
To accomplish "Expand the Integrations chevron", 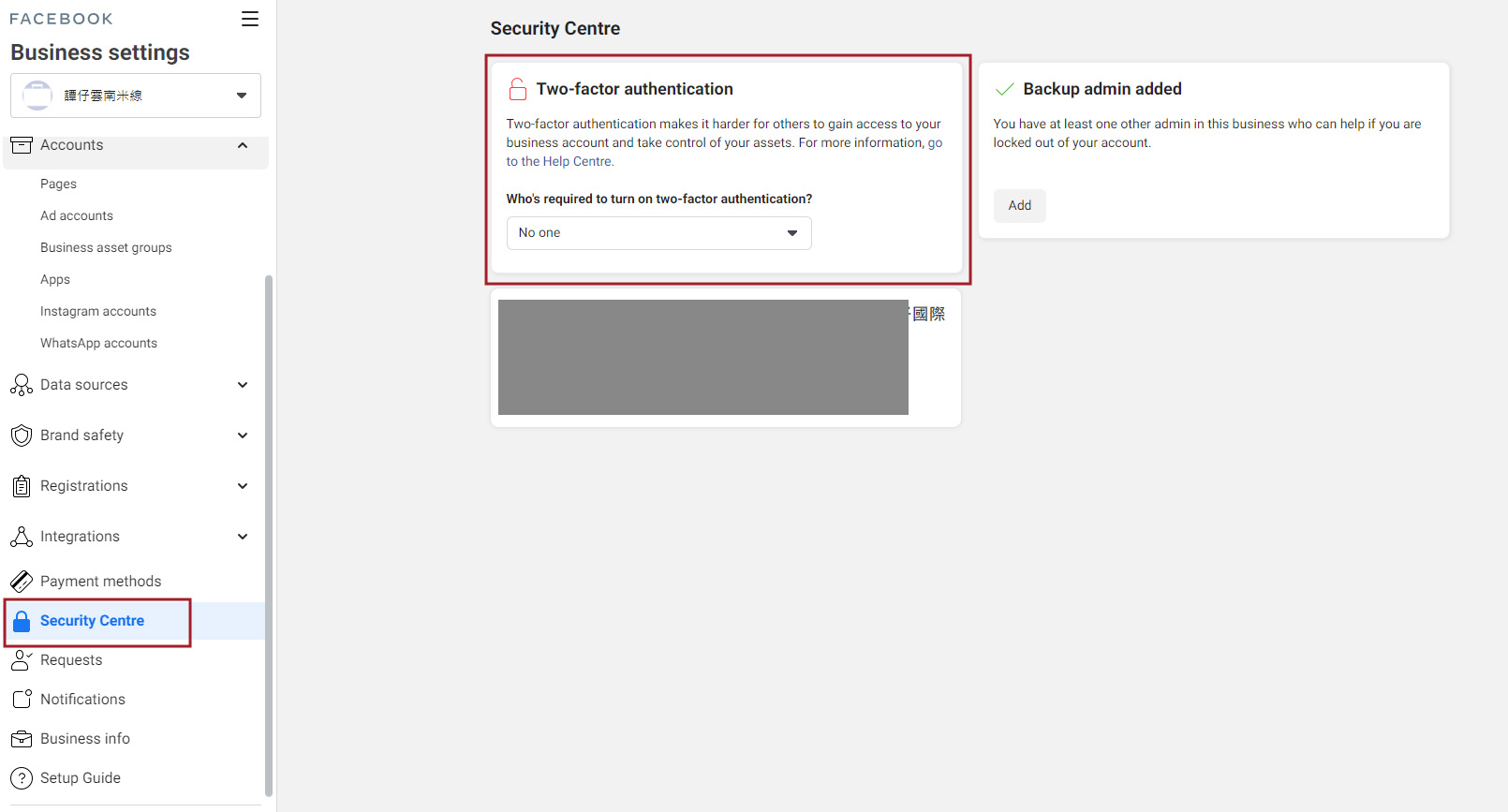I will tap(243, 537).
